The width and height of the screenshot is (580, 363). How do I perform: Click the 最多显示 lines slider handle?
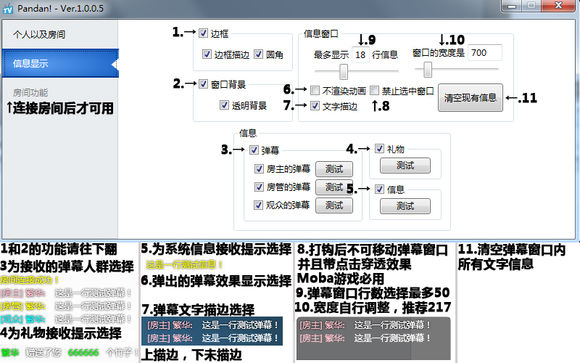point(344,71)
